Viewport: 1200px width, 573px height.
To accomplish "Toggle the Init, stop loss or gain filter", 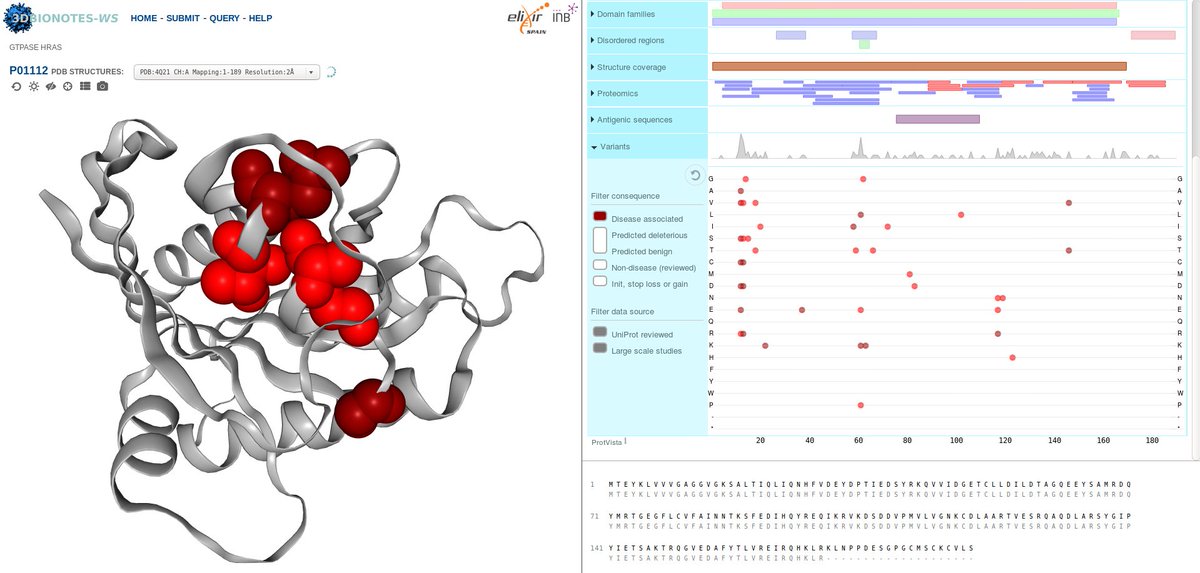I will pos(600,282).
